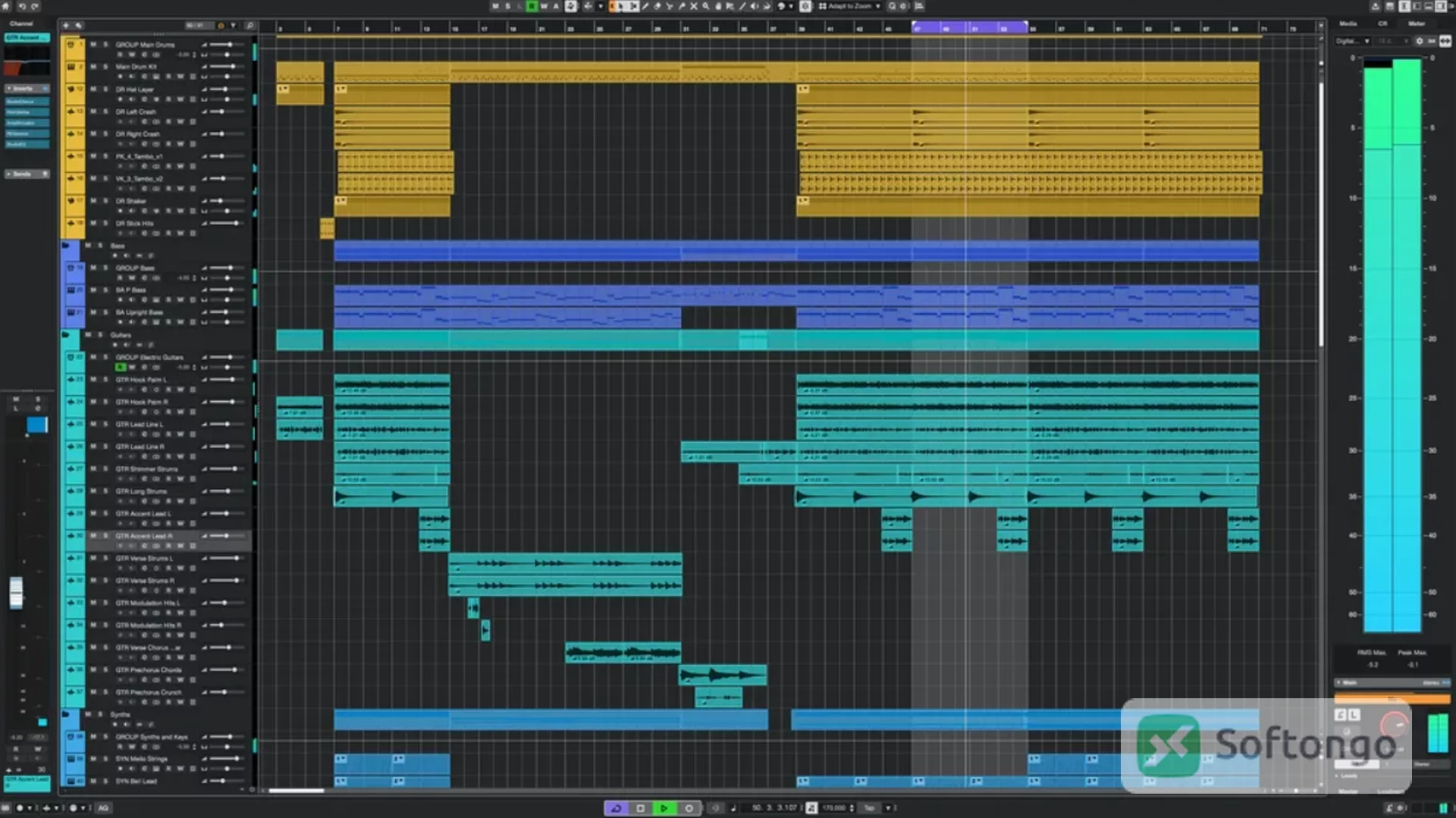
Task: Collapse the Bass folder track
Action: pyautogui.click(x=66, y=246)
